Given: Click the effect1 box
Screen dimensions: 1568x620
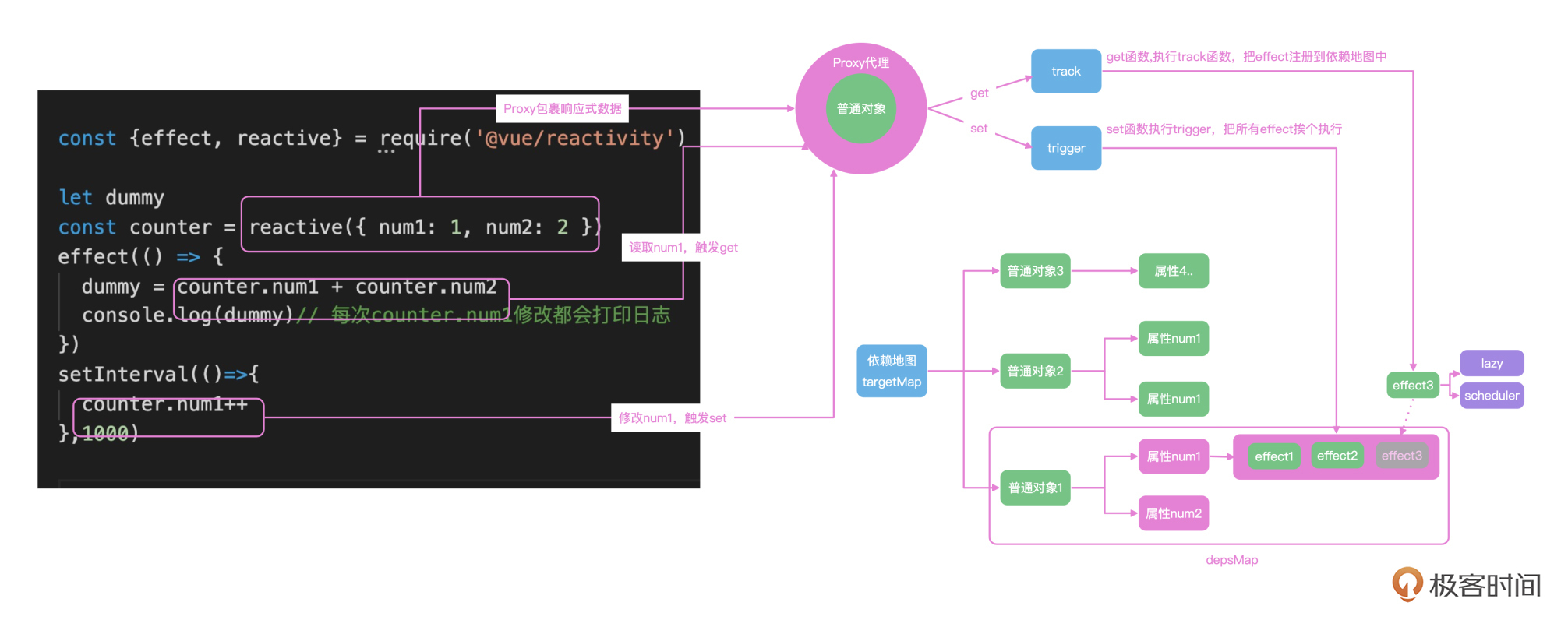Looking at the screenshot, I should tap(1274, 456).
